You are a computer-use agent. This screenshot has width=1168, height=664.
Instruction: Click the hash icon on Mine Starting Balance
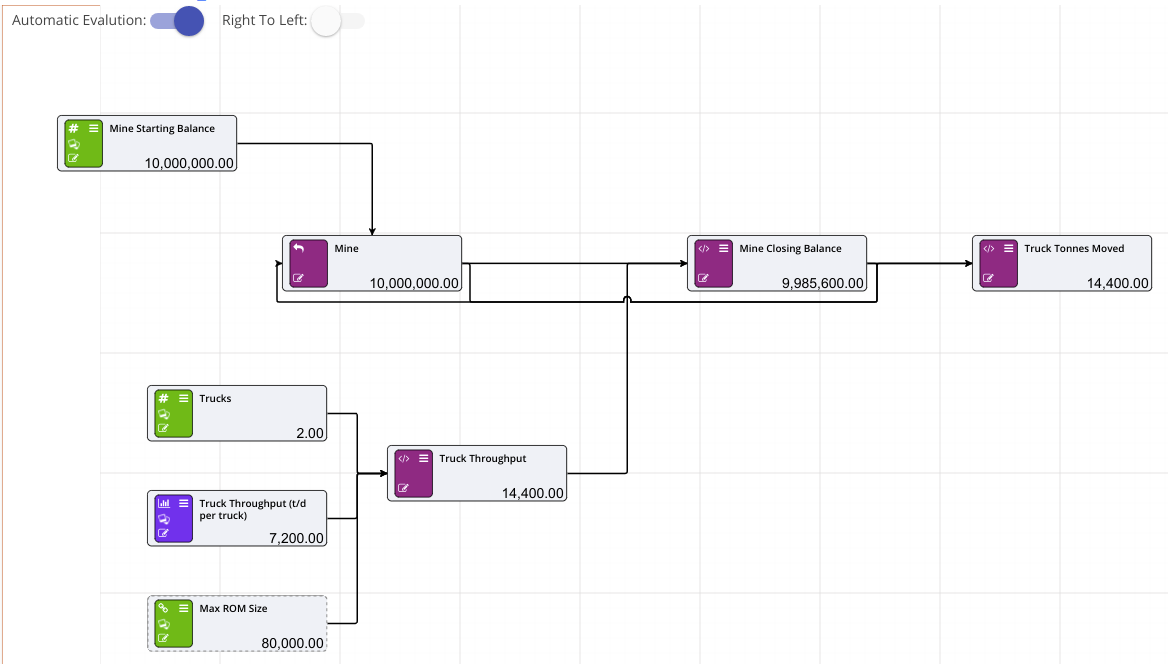(x=73, y=128)
